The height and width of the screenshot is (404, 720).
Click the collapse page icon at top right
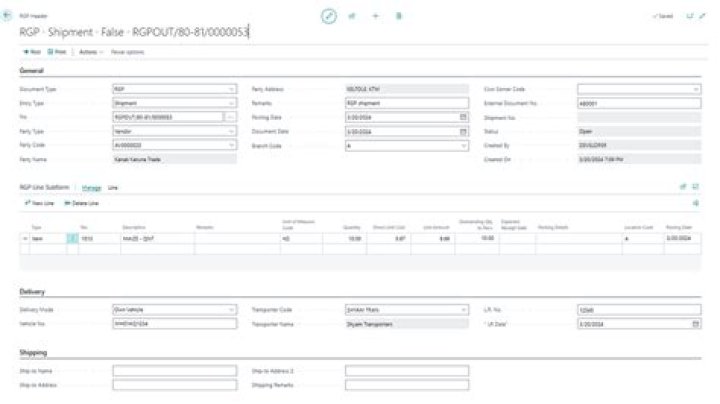(x=702, y=16)
